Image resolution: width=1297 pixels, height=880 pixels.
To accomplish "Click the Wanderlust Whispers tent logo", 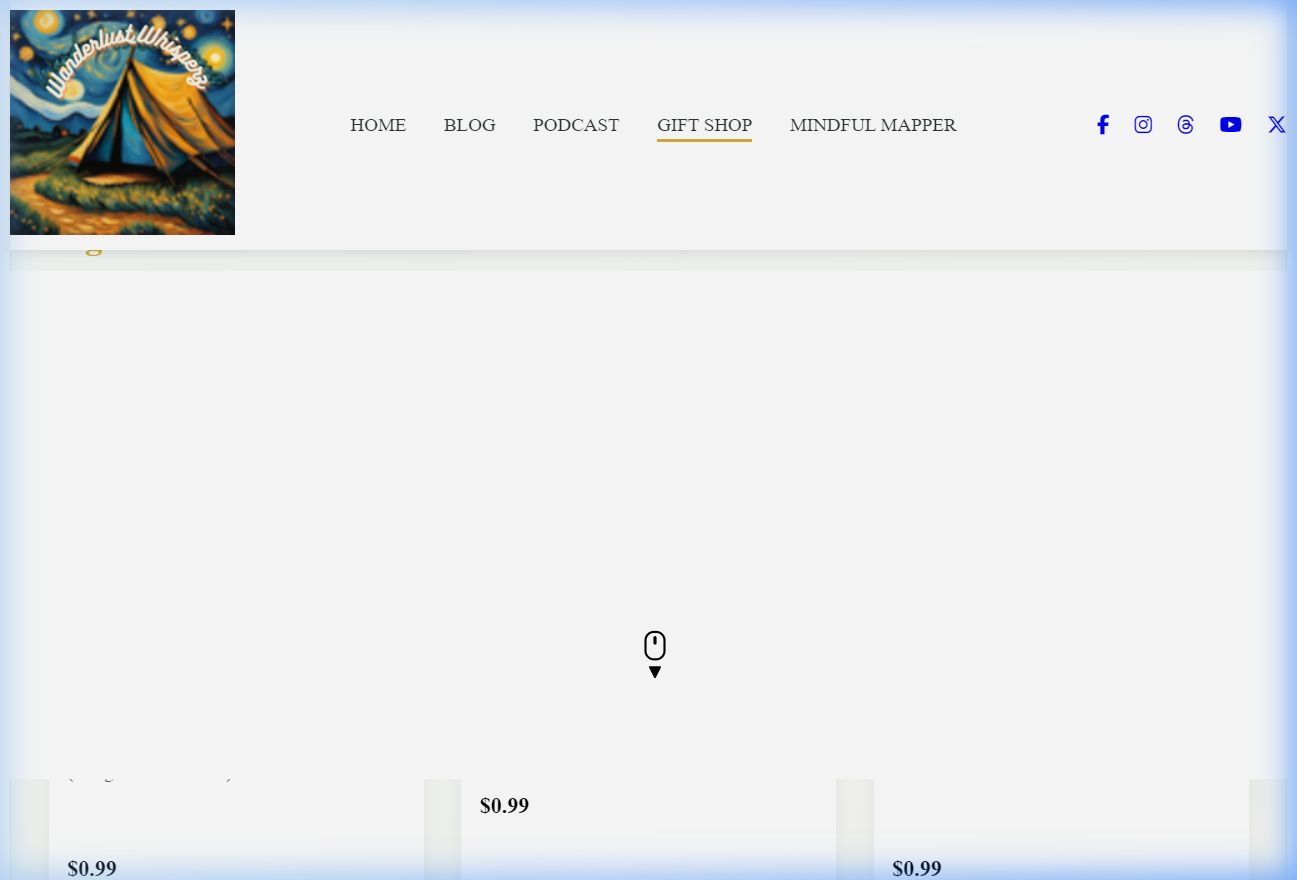I will point(122,122).
